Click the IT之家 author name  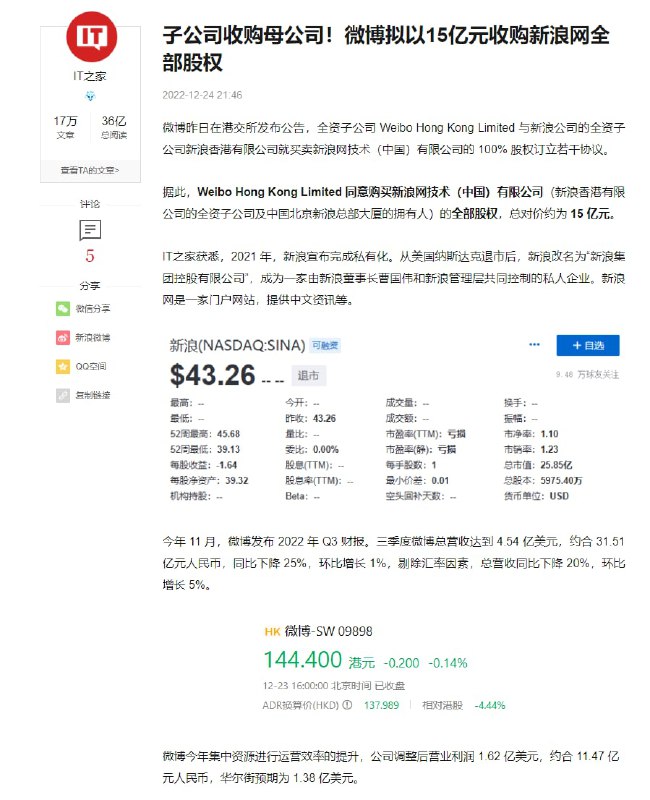click(x=90, y=76)
